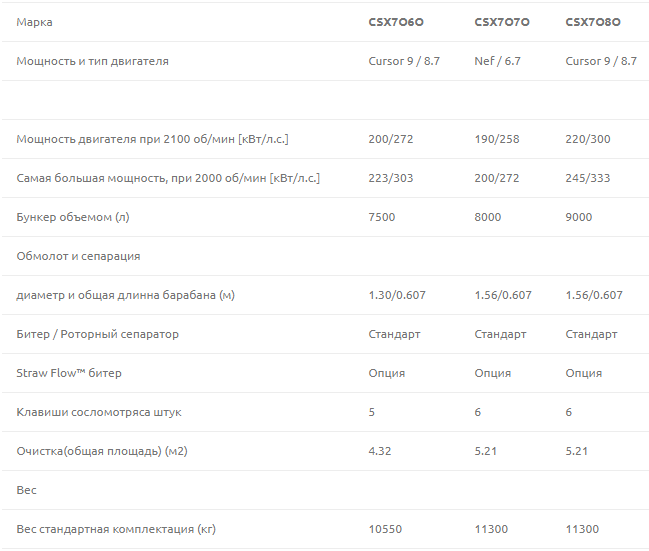Click the 190/258 power cell

[x=497, y=139]
